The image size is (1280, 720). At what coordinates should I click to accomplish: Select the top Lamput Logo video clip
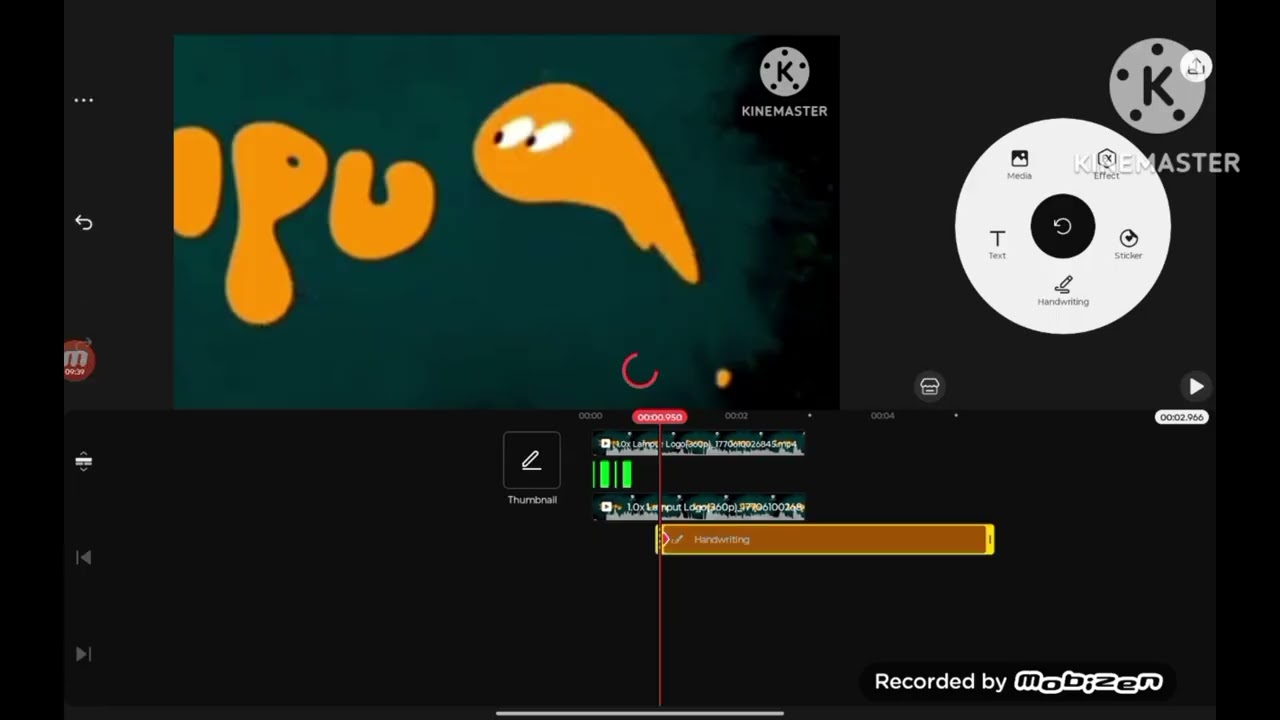(x=699, y=444)
